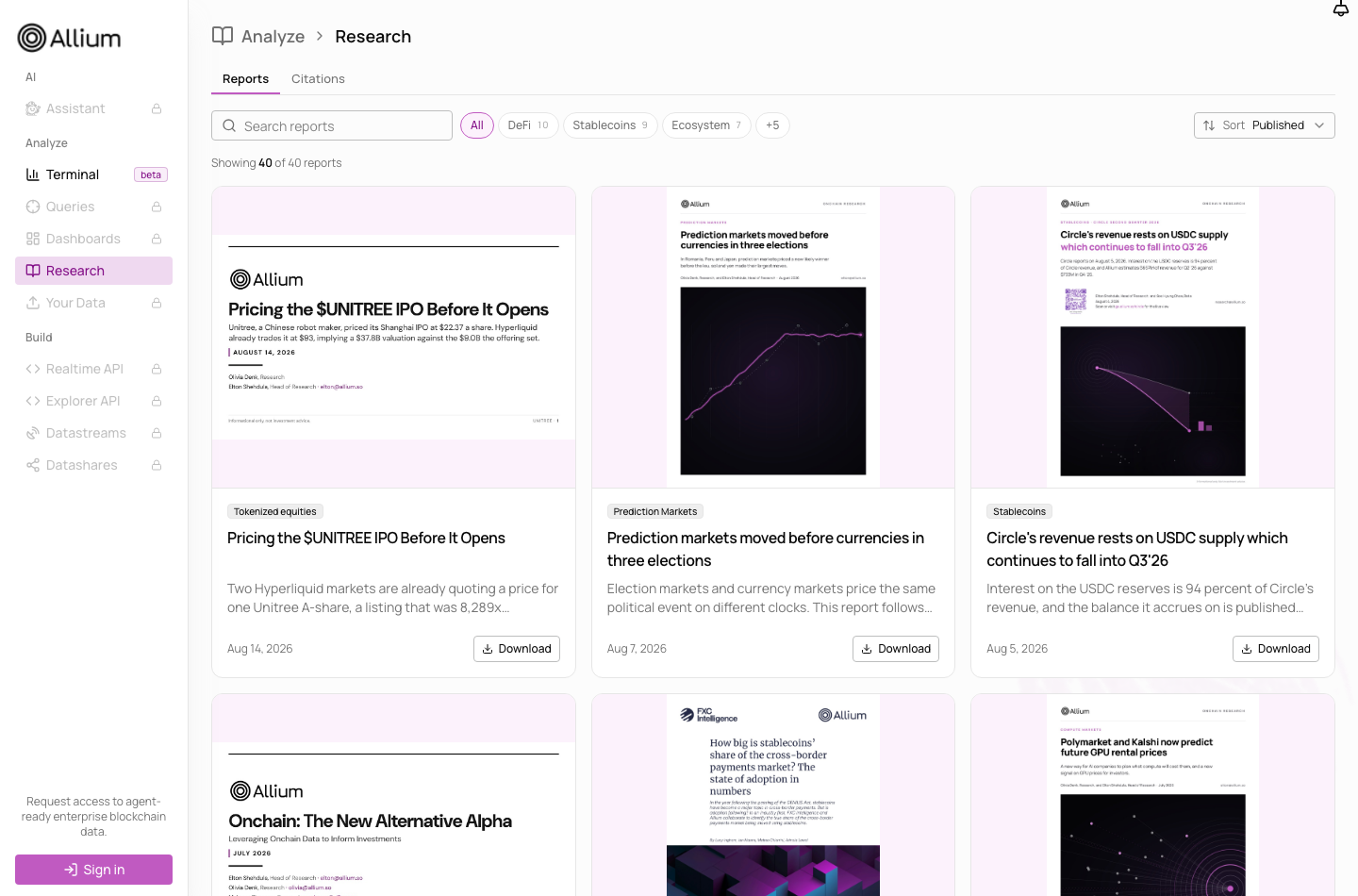Click the 'Aug 5, 2026' date text
1358x896 pixels.
click(1017, 649)
